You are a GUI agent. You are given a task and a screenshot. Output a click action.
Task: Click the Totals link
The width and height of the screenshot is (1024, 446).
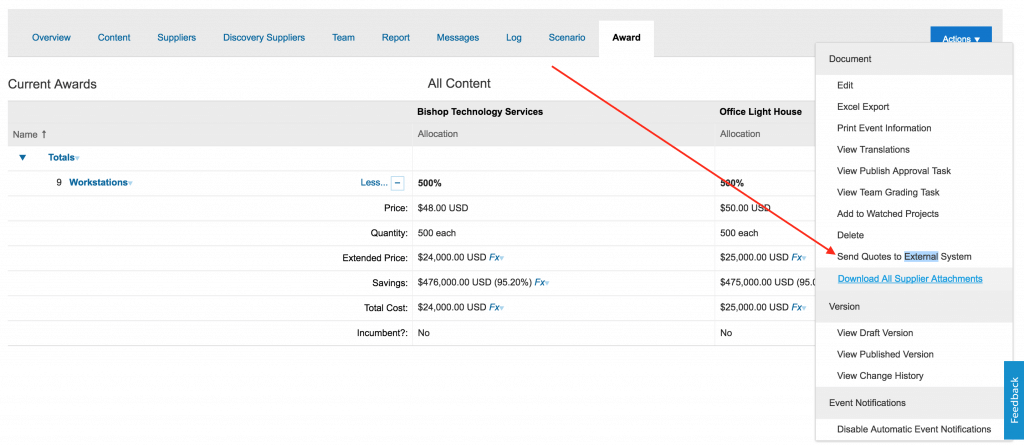click(x=61, y=157)
